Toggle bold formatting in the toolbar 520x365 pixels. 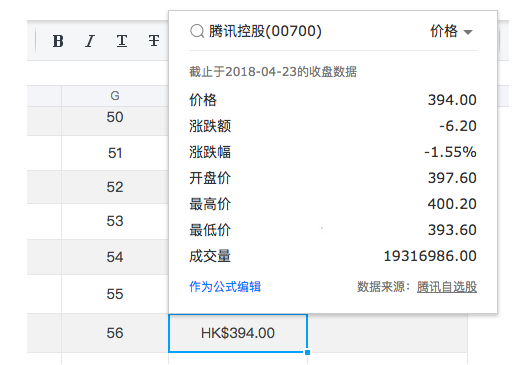point(58,41)
